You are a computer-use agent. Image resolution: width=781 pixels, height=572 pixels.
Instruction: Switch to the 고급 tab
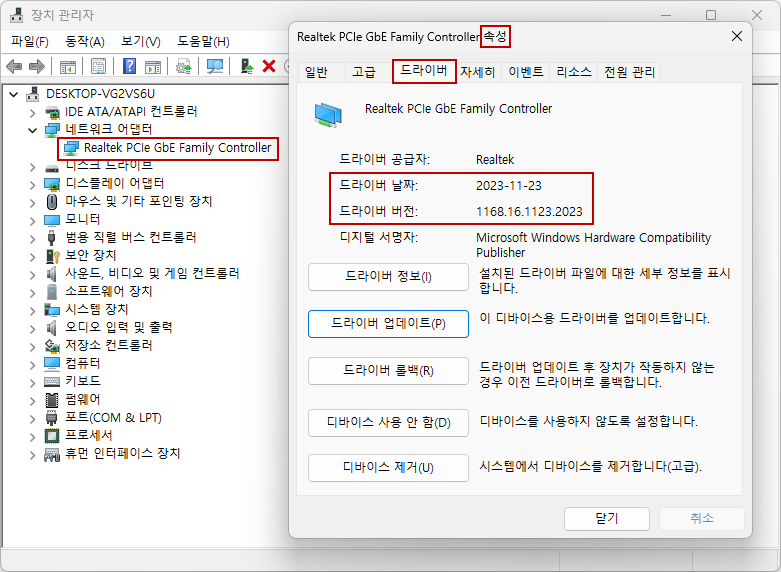[364, 72]
